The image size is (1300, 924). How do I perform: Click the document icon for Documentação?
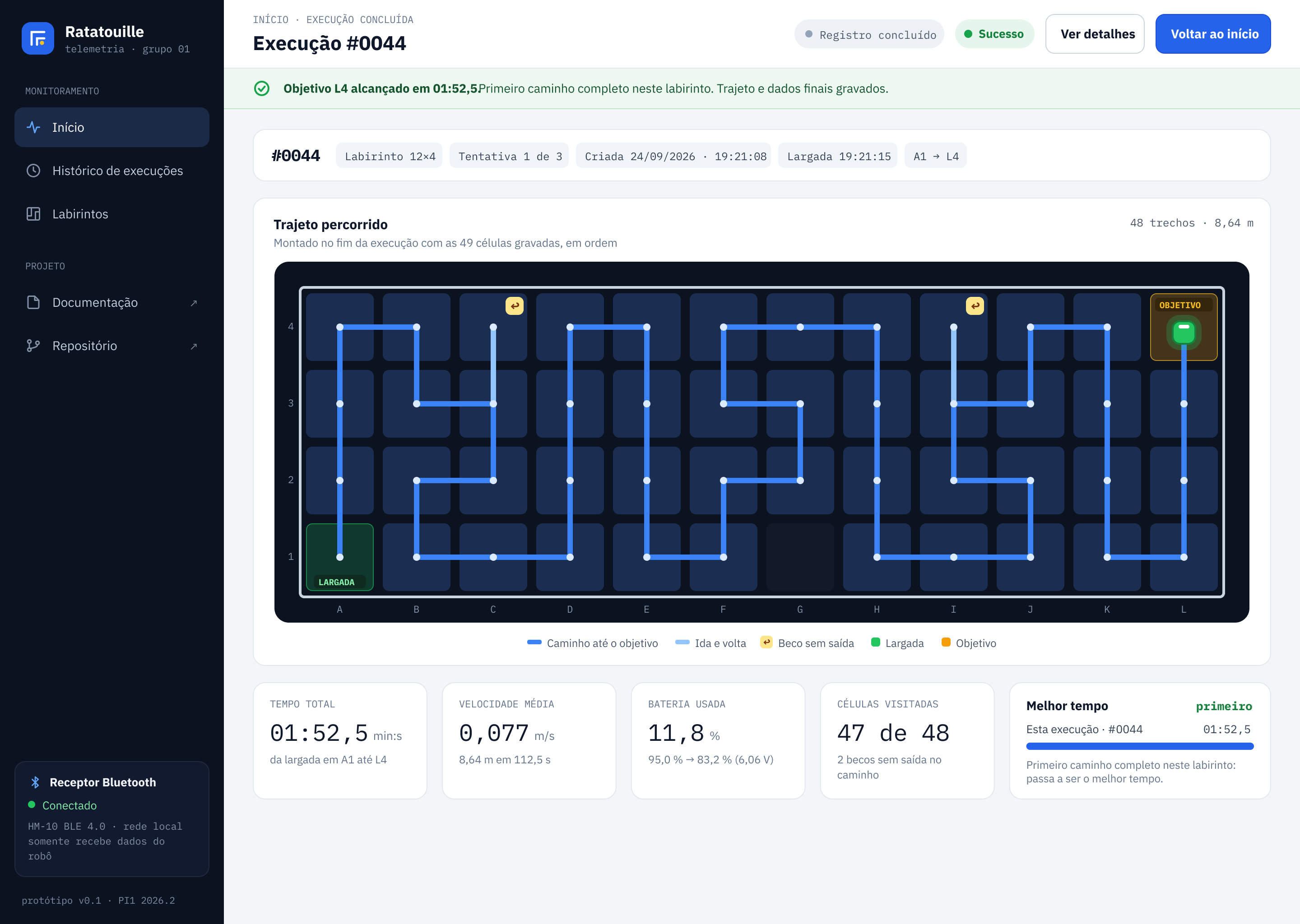pos(33,303)
